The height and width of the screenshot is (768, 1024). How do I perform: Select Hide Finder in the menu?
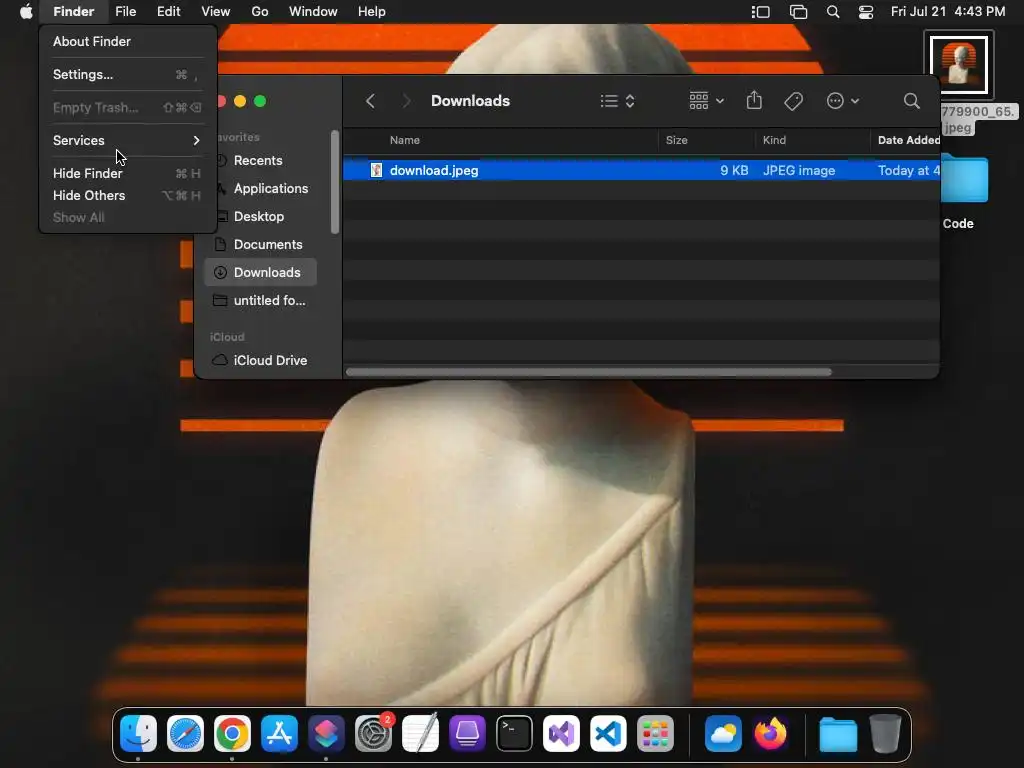pos(128,173)
